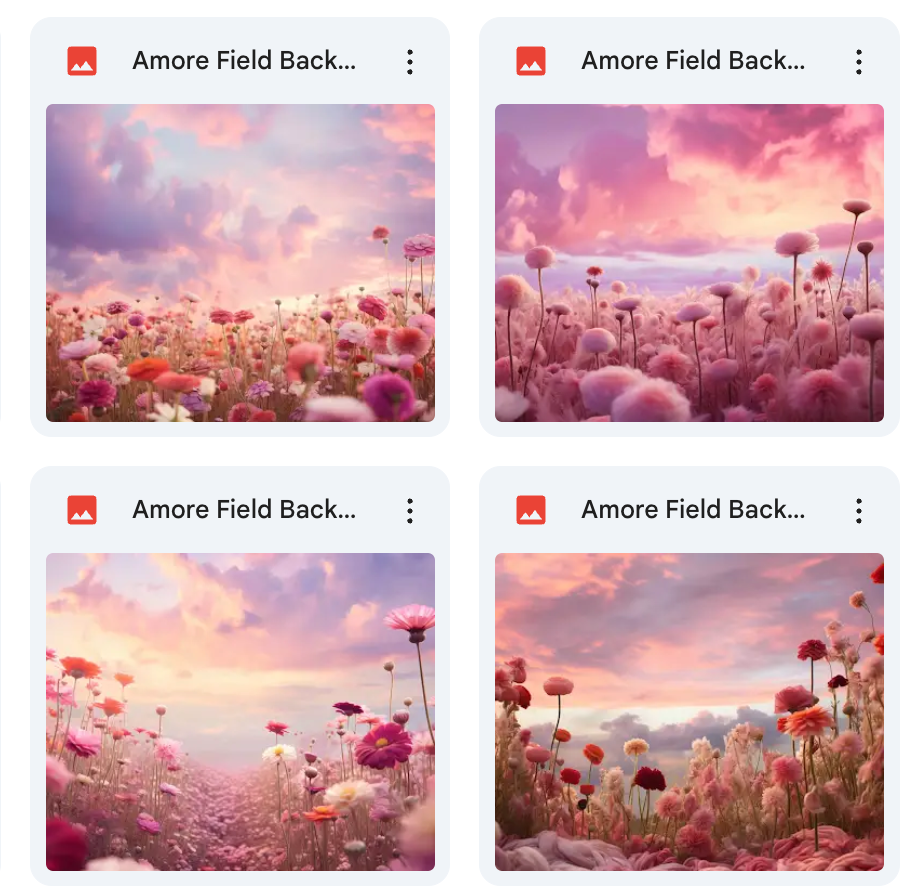Open the thumbnail with dark red flowers at dusk
908x886 pixels.
coord(689,712)
